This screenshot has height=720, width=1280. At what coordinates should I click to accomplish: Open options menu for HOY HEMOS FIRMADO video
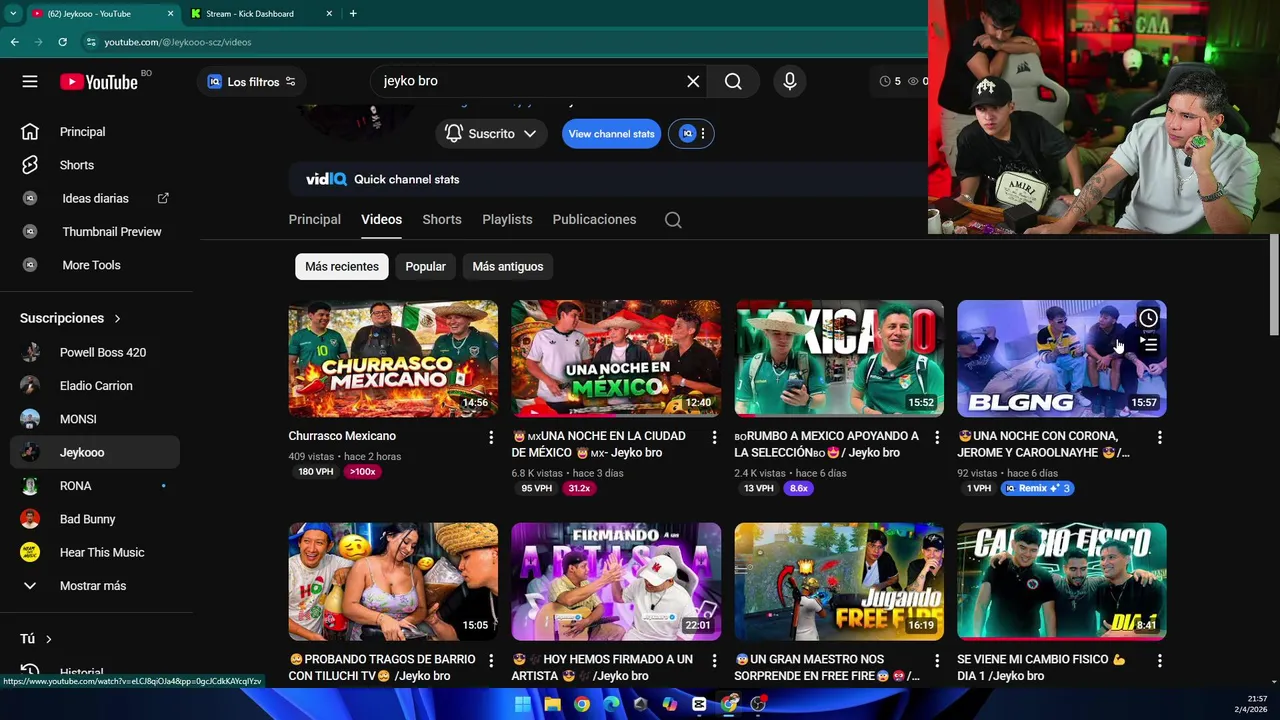[714, 660]
